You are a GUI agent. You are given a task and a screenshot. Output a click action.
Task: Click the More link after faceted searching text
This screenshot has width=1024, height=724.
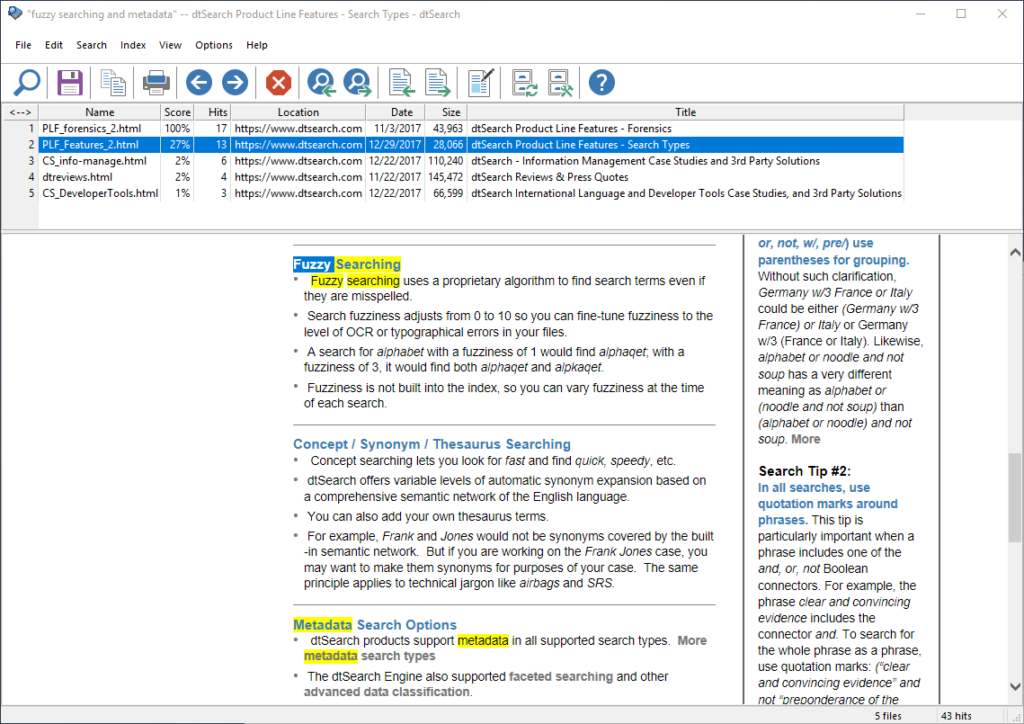tap(693, 640)
